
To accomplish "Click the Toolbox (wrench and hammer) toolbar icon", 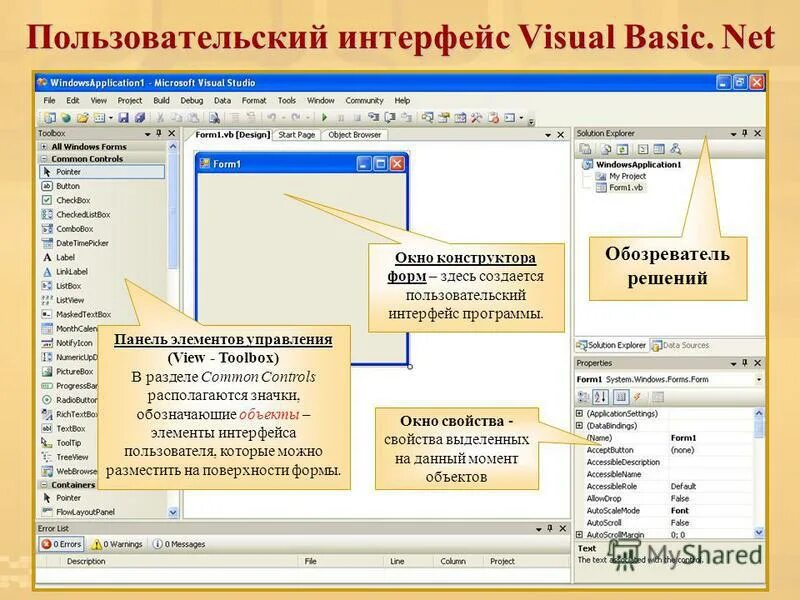I will 477,118.
